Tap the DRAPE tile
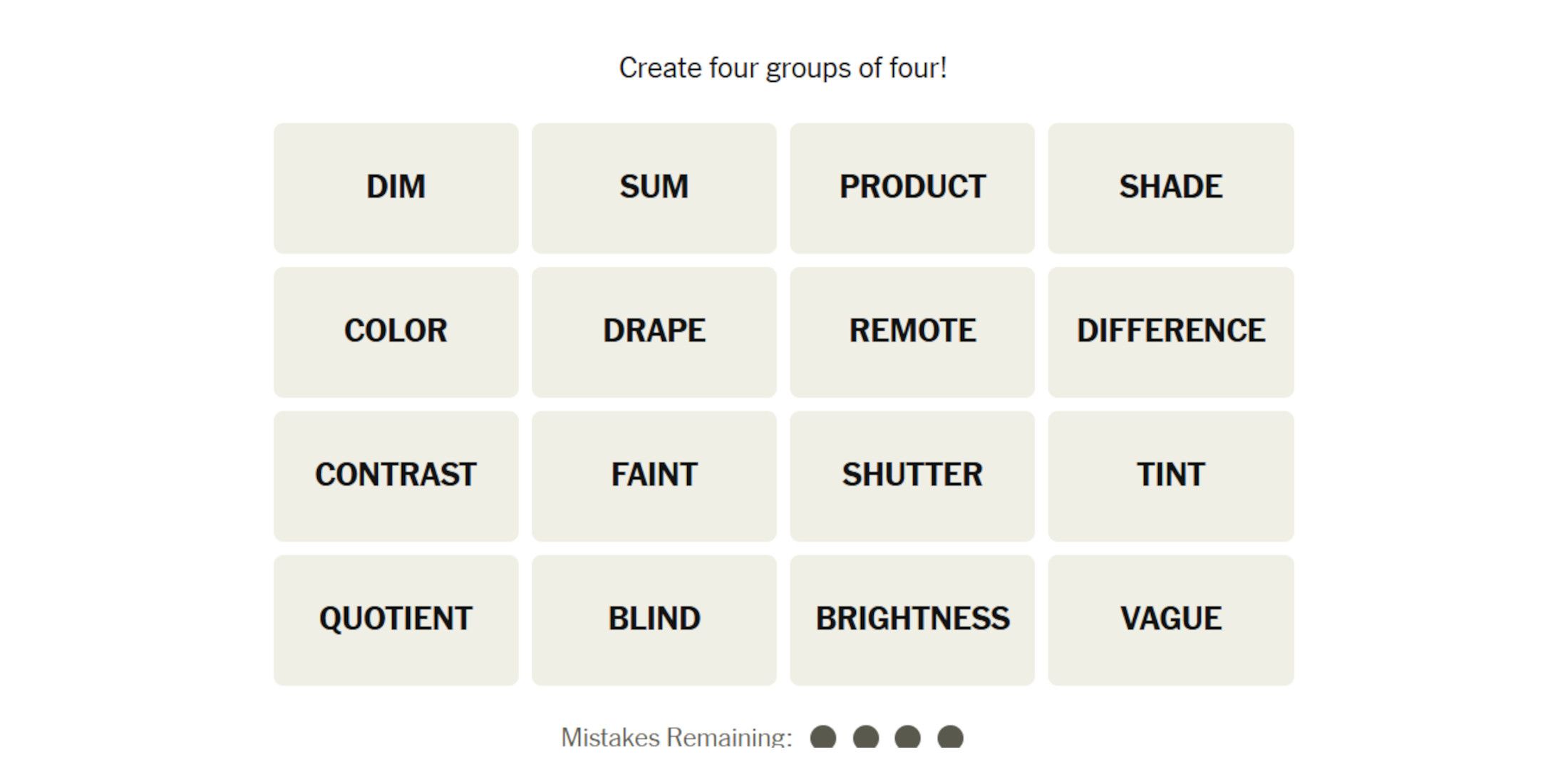Image resolution: width=1568 pixels, height=784 pixels. click(x=654, y=332)
